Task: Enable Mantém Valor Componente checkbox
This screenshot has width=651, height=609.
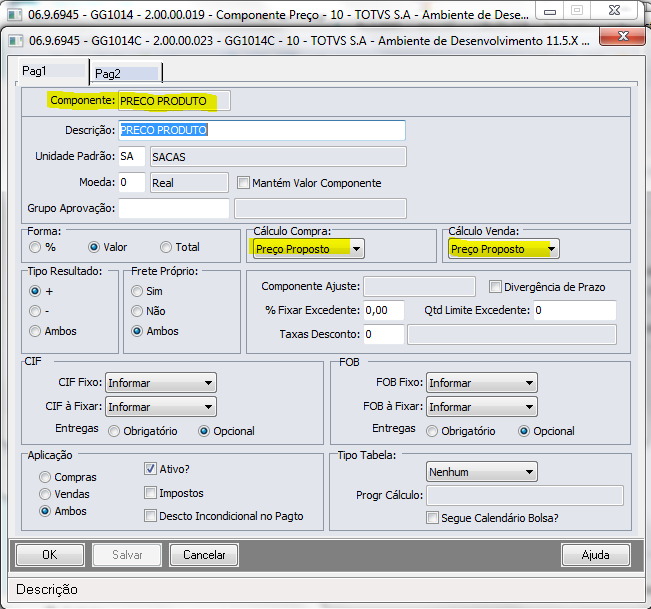Action: click(x=243, y=183)
